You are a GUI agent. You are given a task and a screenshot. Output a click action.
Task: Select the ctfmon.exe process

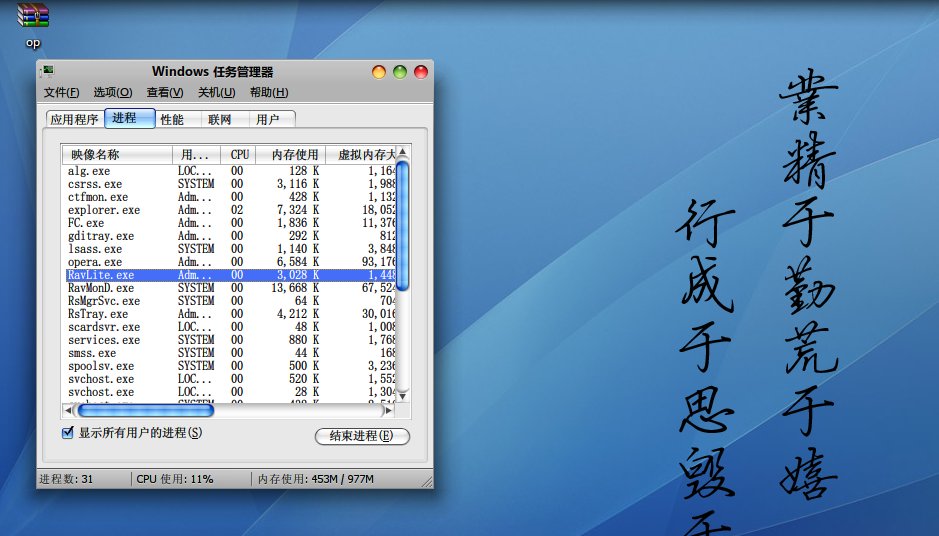point(231,197)
